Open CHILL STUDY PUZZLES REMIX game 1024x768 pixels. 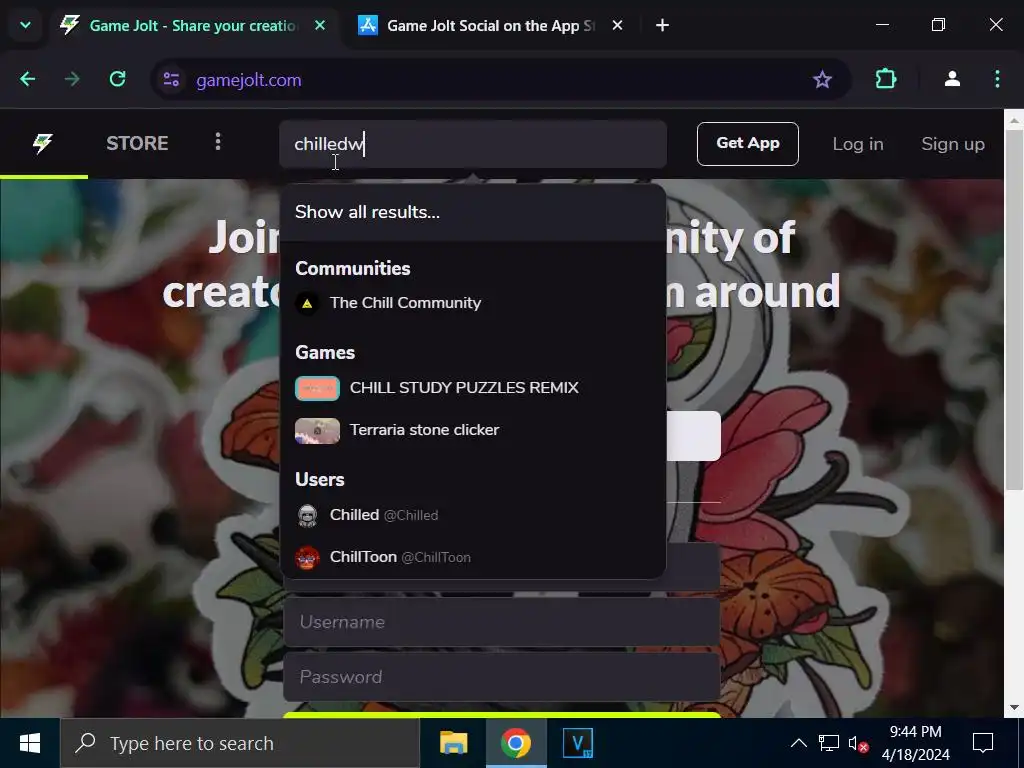(473, 388)
